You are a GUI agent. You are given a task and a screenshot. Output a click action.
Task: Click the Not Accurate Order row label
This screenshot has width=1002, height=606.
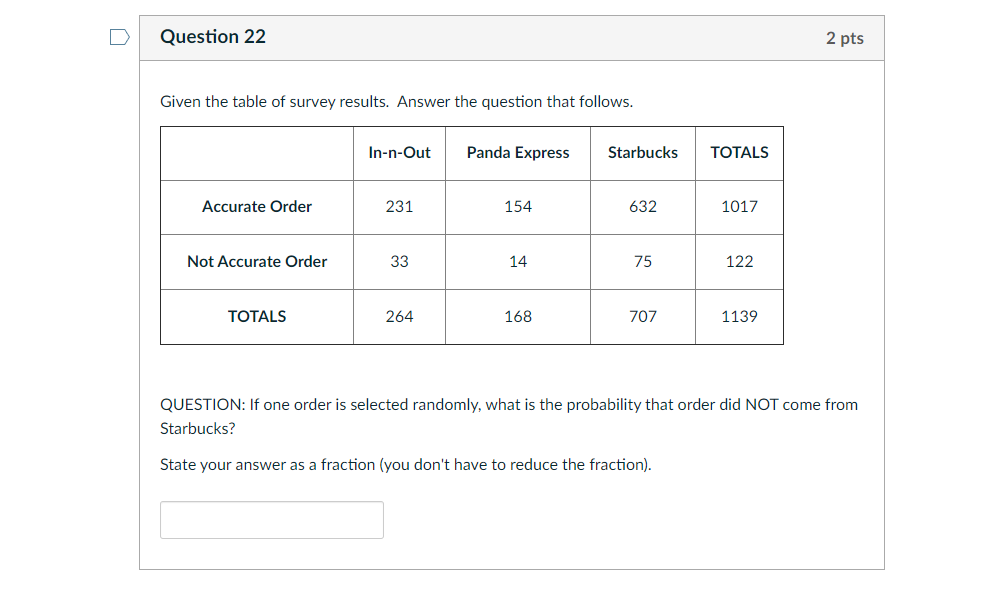257,262
